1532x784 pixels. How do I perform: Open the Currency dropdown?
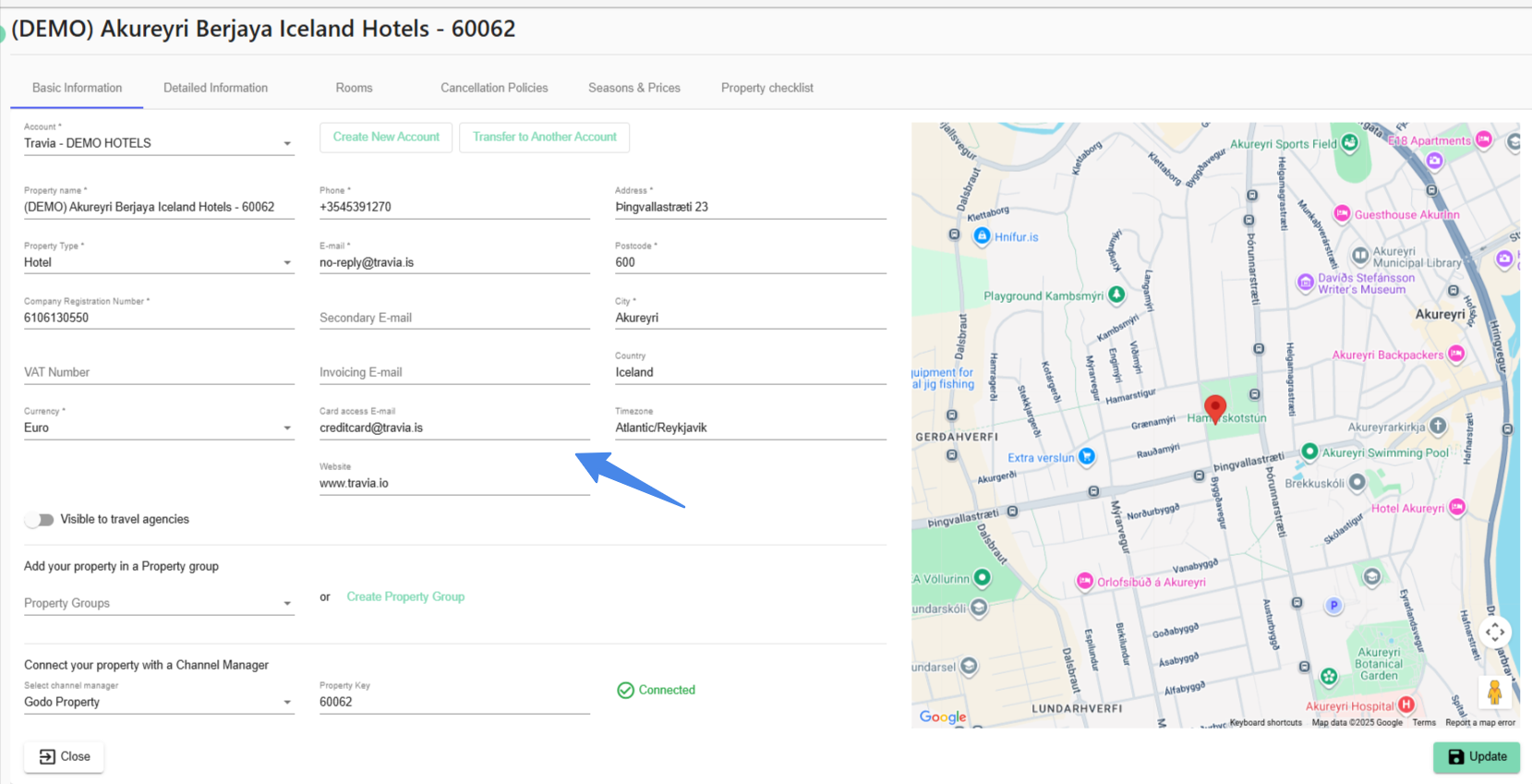pyautogui.click(x=159, y=428)
